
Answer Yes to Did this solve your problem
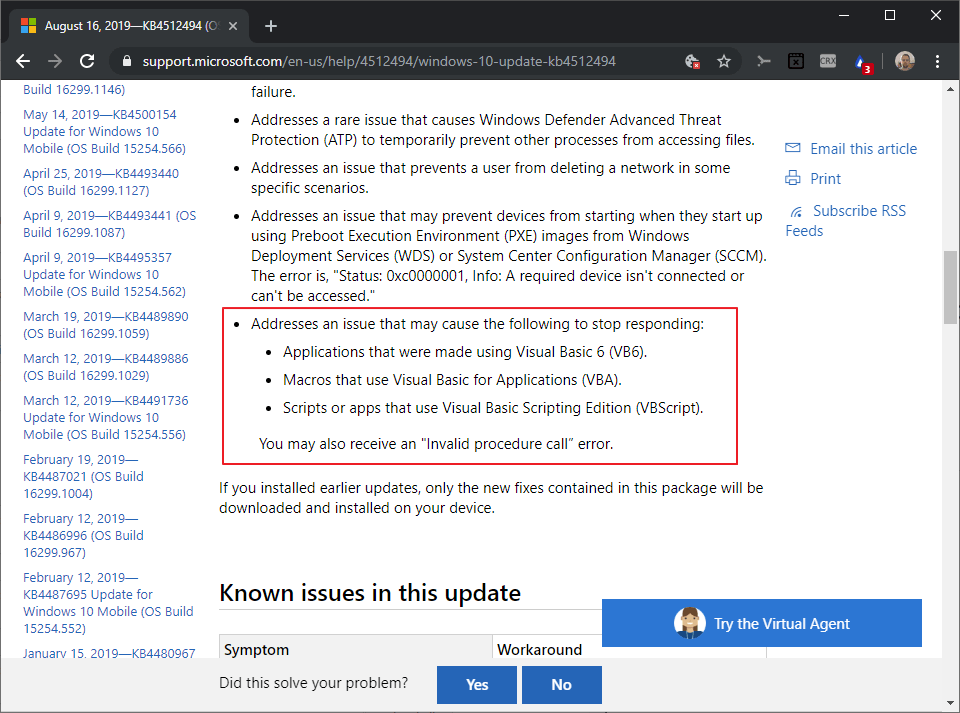(x=476, y=685)
